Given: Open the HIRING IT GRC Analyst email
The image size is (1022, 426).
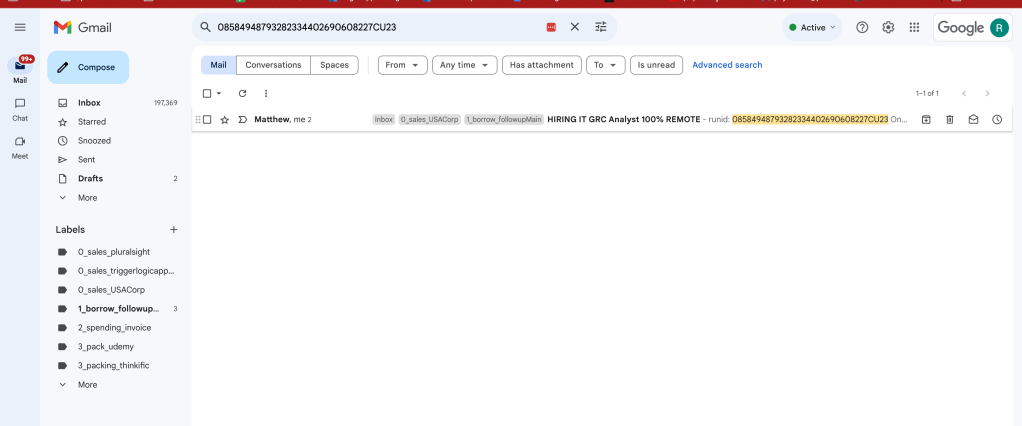Looking at the screenshot, I should [624, 119].
